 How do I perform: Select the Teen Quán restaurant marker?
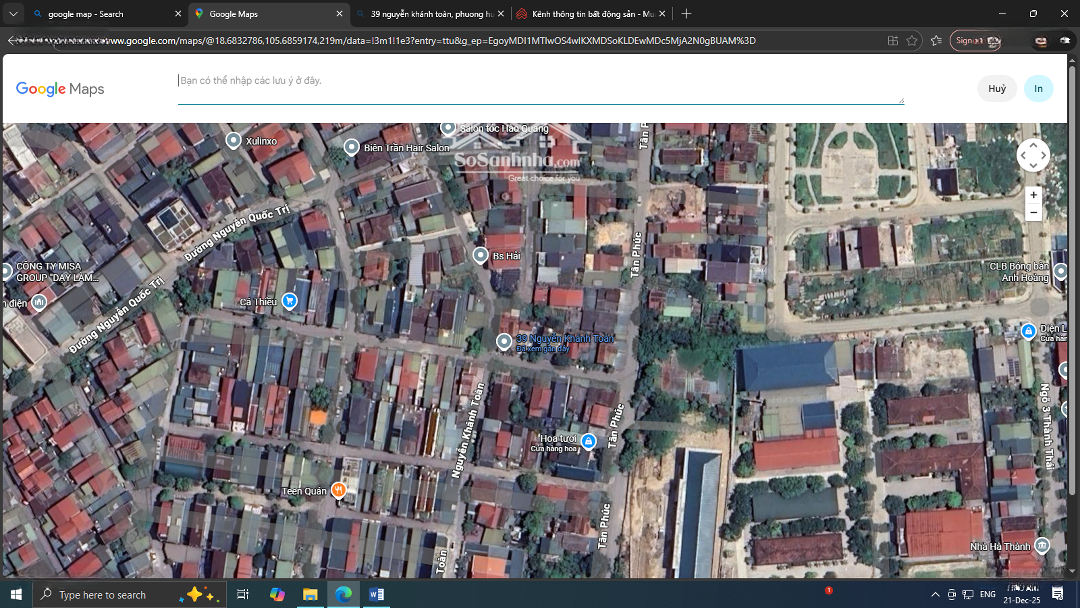(x=339, y=490)
